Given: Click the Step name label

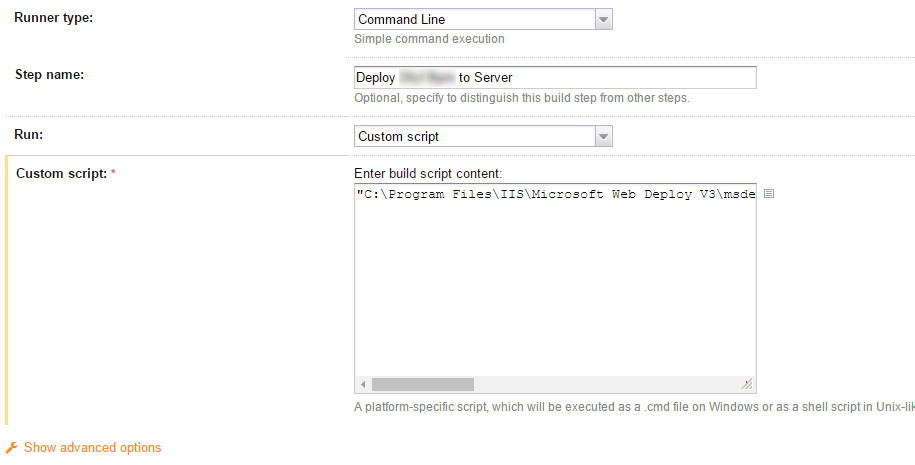Looking at the screenshot, I should 50,76.
